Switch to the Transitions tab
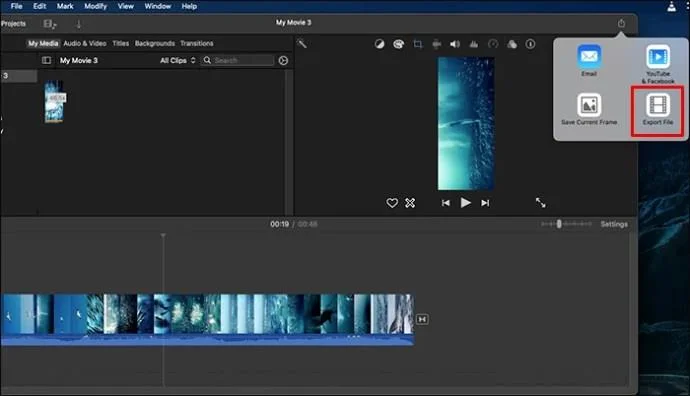The width and height of the screenshot is (690, 396). click(197, 43)
